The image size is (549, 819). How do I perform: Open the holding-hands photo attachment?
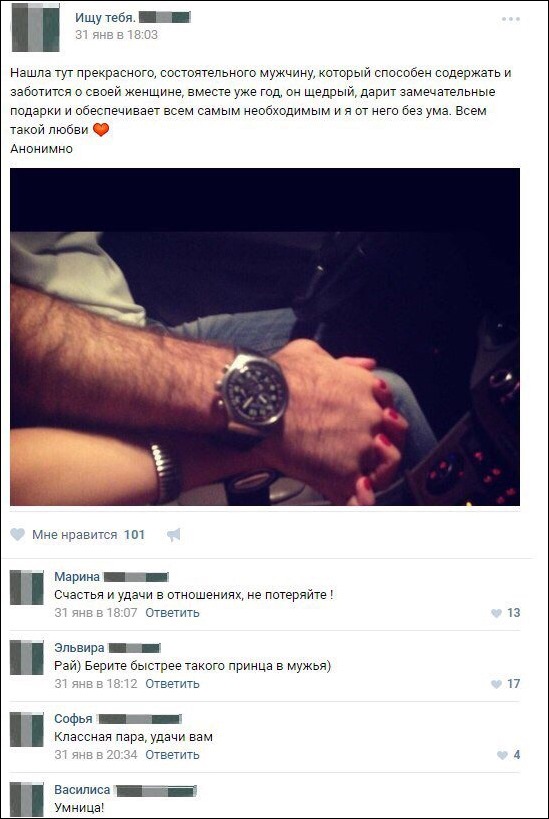265,337
